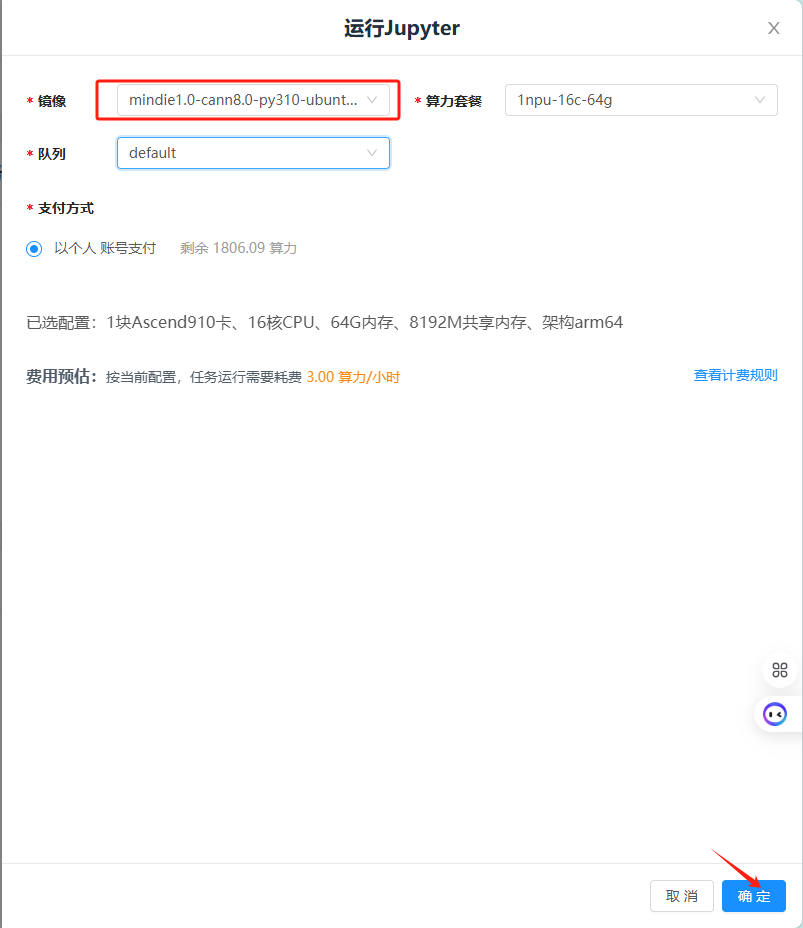Click the chevron arrow in 镜像 dropdown
Viewport: 803px width, 928px height.
pyautogui.click(x=372, y=100)
